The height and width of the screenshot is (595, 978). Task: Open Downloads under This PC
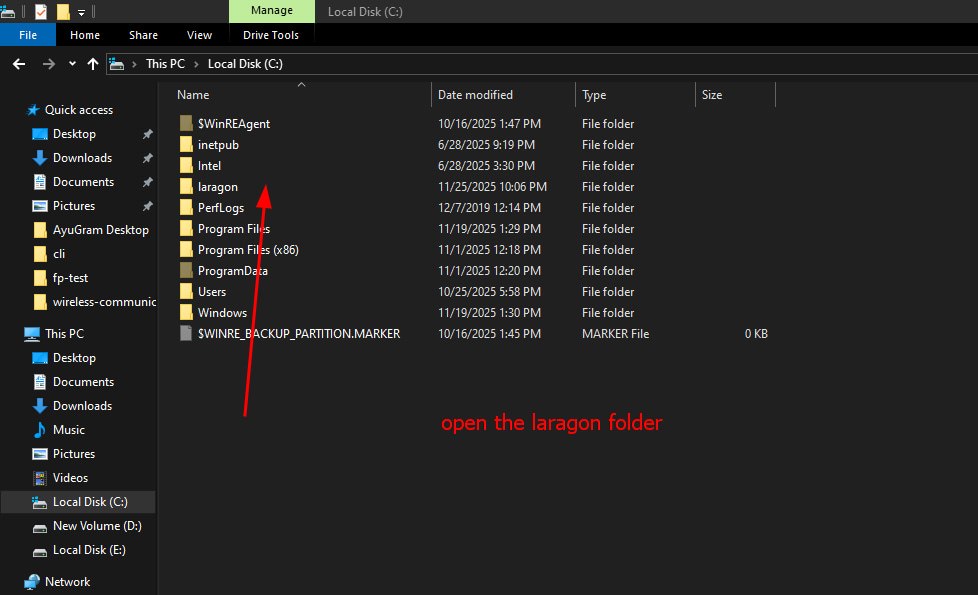pyautogui.click(x=82, y=406)
